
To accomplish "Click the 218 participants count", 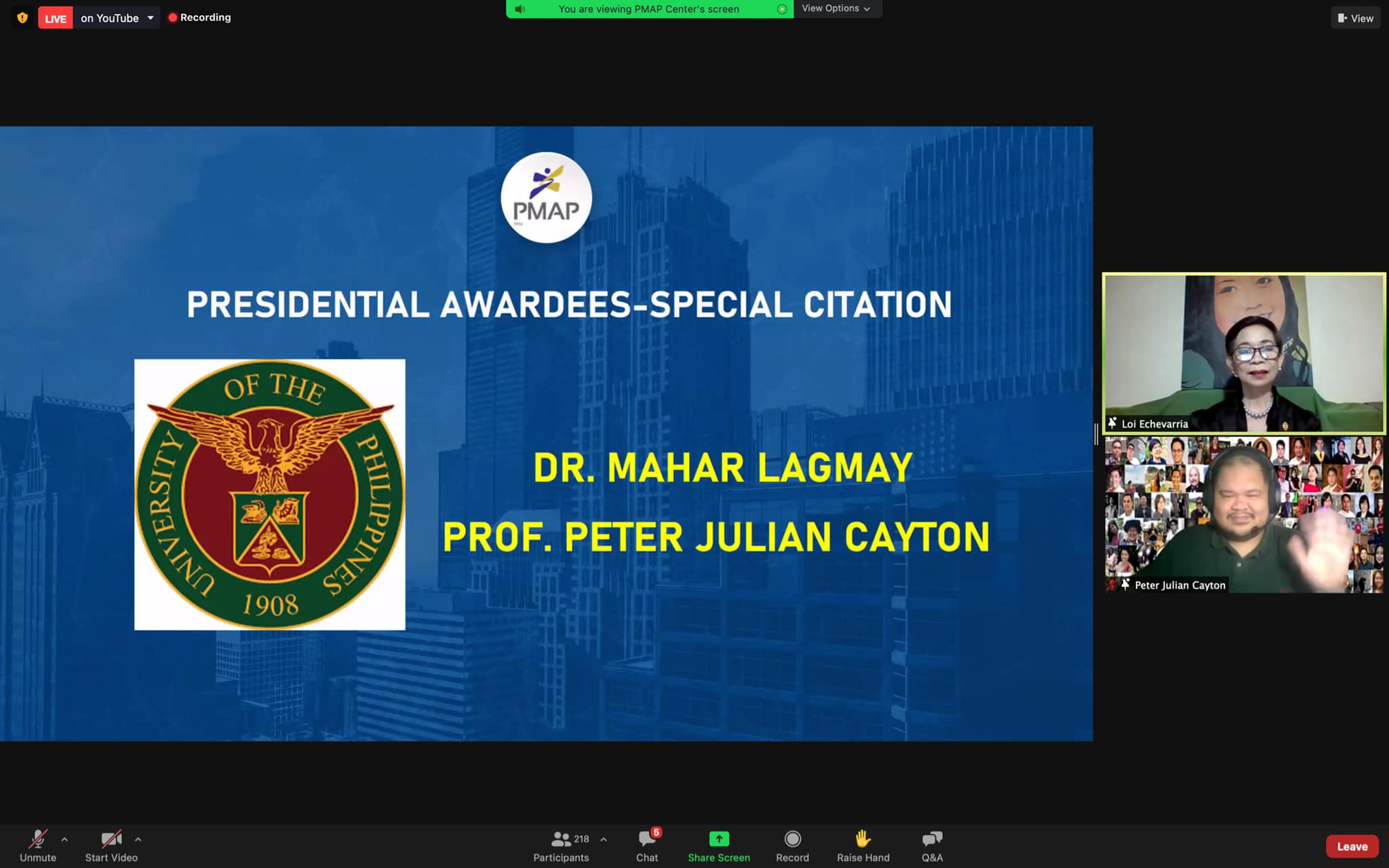I will 581,839.
